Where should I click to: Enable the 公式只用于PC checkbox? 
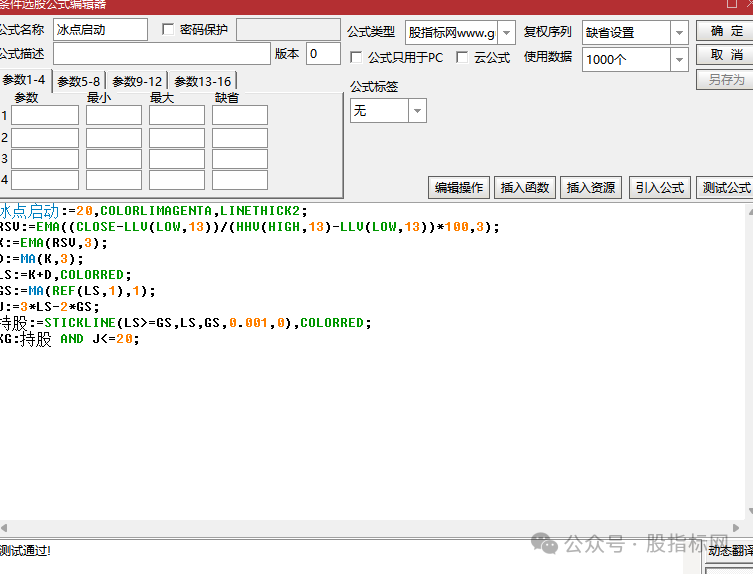click(356, 58)
